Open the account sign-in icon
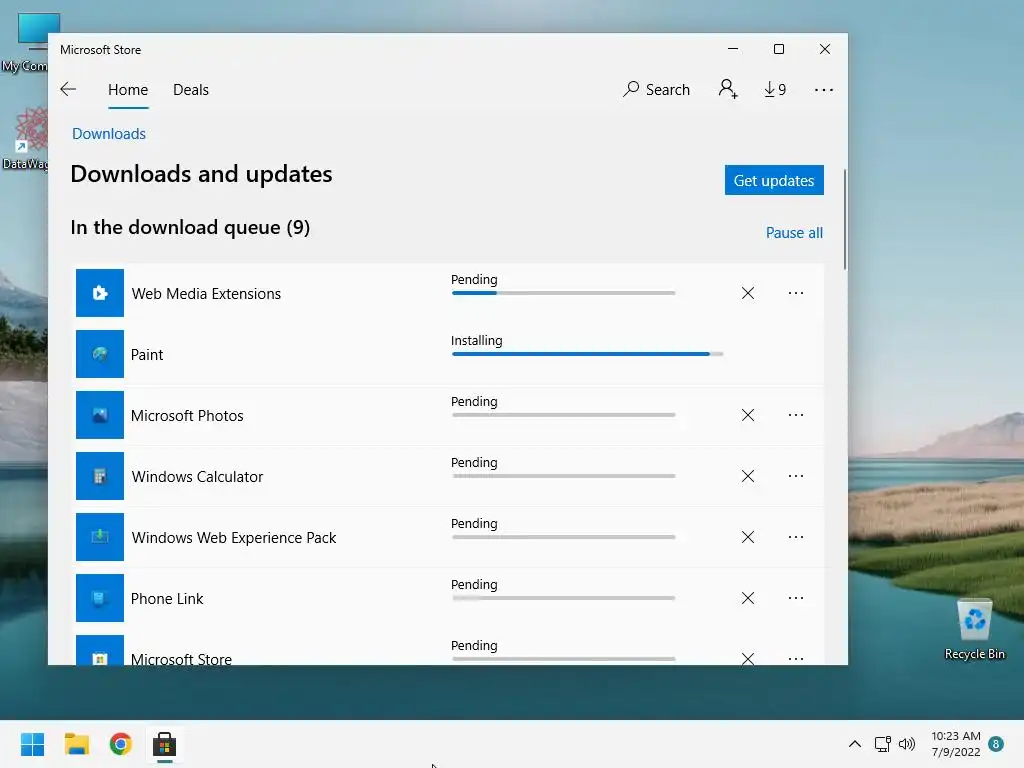This screenshot has width=1024, height=768. pos(728,89)
